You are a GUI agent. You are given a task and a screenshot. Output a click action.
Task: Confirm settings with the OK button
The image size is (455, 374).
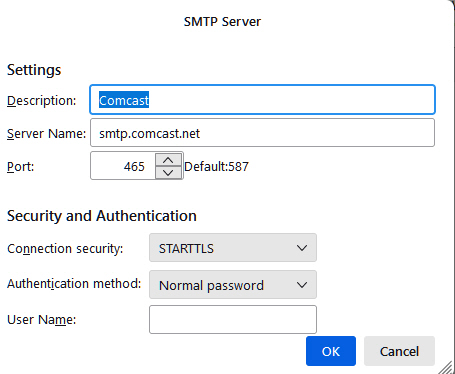coord(331,351)
